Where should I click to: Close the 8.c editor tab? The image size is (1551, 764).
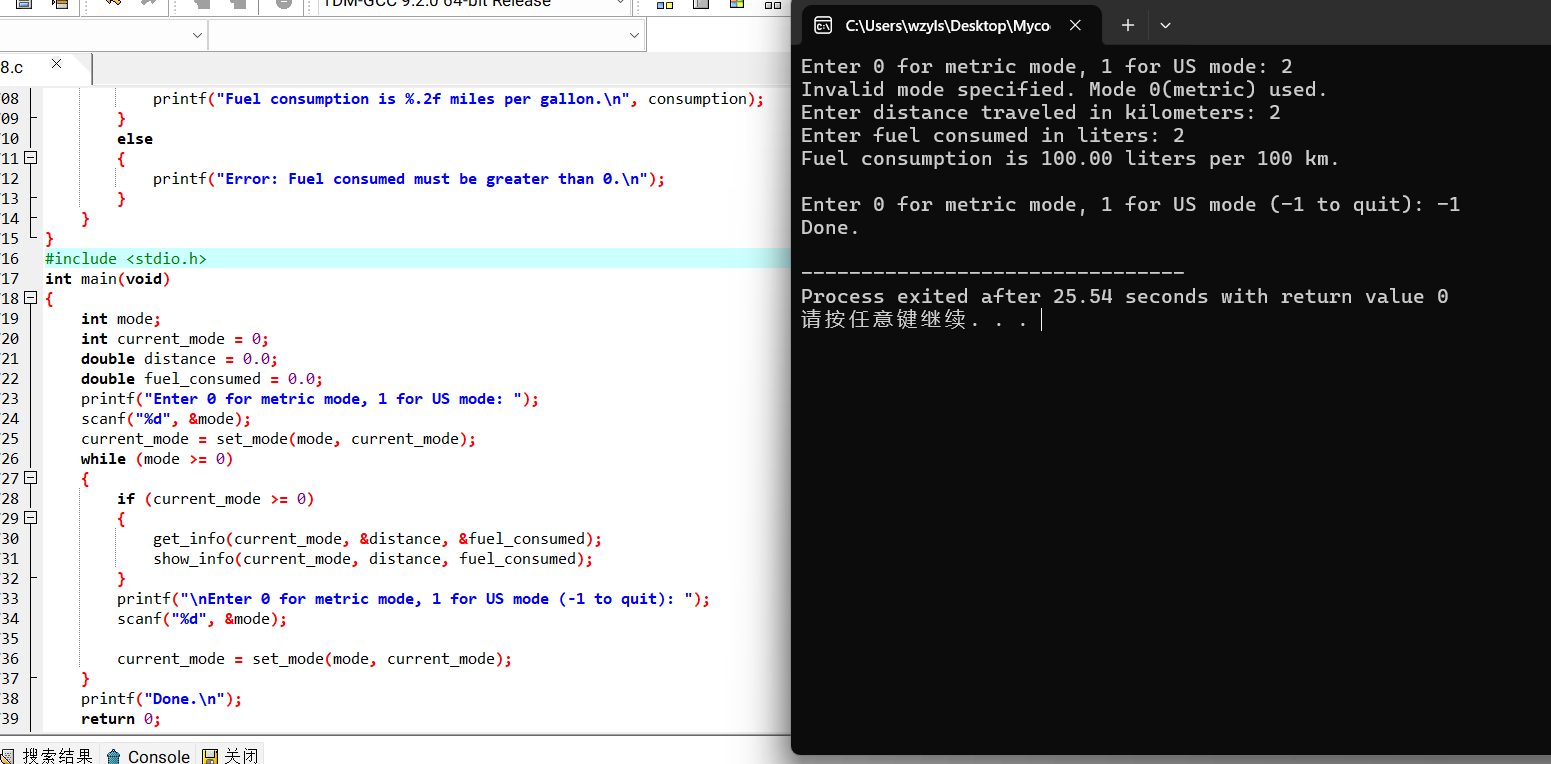56,64
